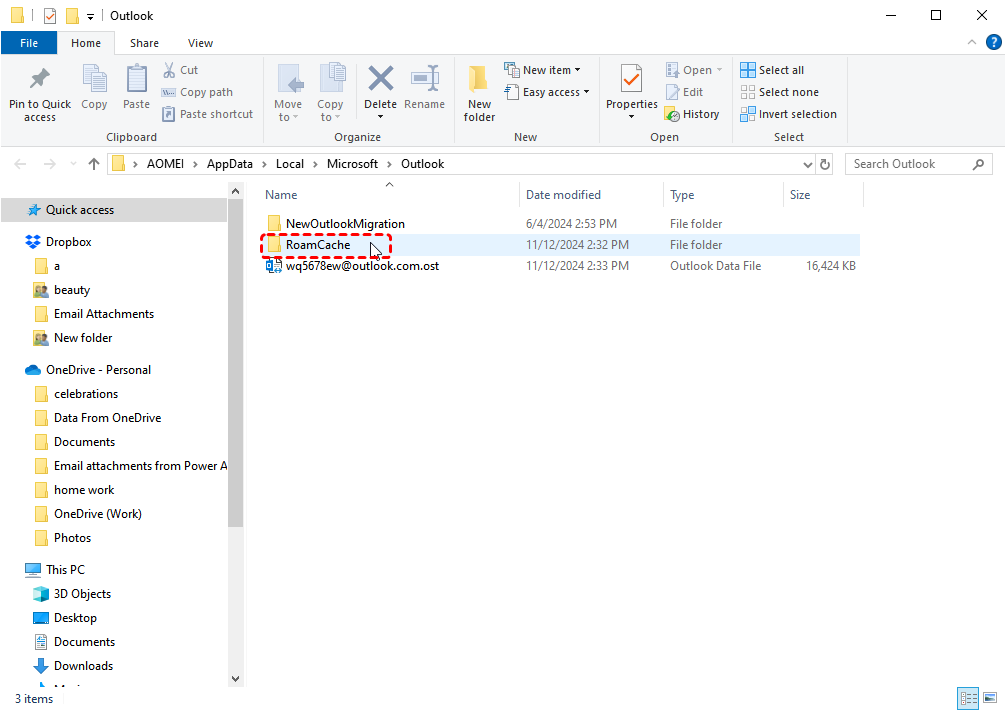1006x711 pixels.
Task: Open address bar history dropdown
Action: pos(807,164)
